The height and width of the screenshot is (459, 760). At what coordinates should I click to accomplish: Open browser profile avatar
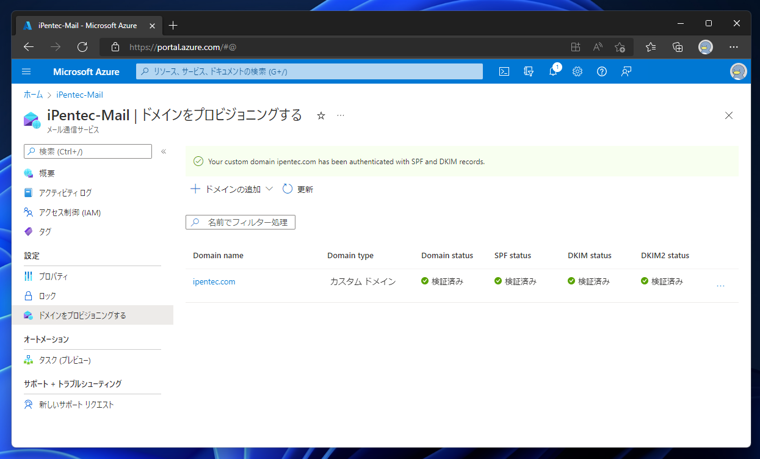point(705,47)
